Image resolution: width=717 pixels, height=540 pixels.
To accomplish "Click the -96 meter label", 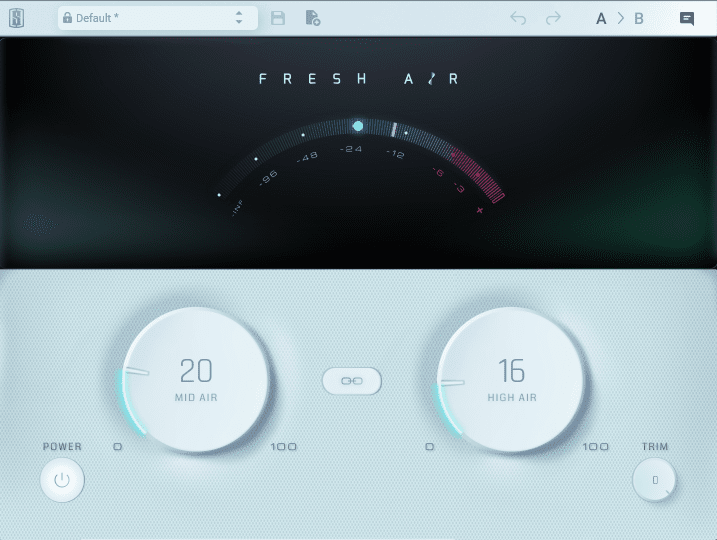I will pyautogui.click(x=268, y=177).
